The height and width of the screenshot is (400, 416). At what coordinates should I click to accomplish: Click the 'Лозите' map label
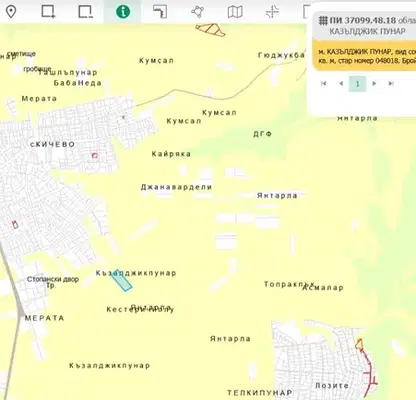(x=332, y=386)
